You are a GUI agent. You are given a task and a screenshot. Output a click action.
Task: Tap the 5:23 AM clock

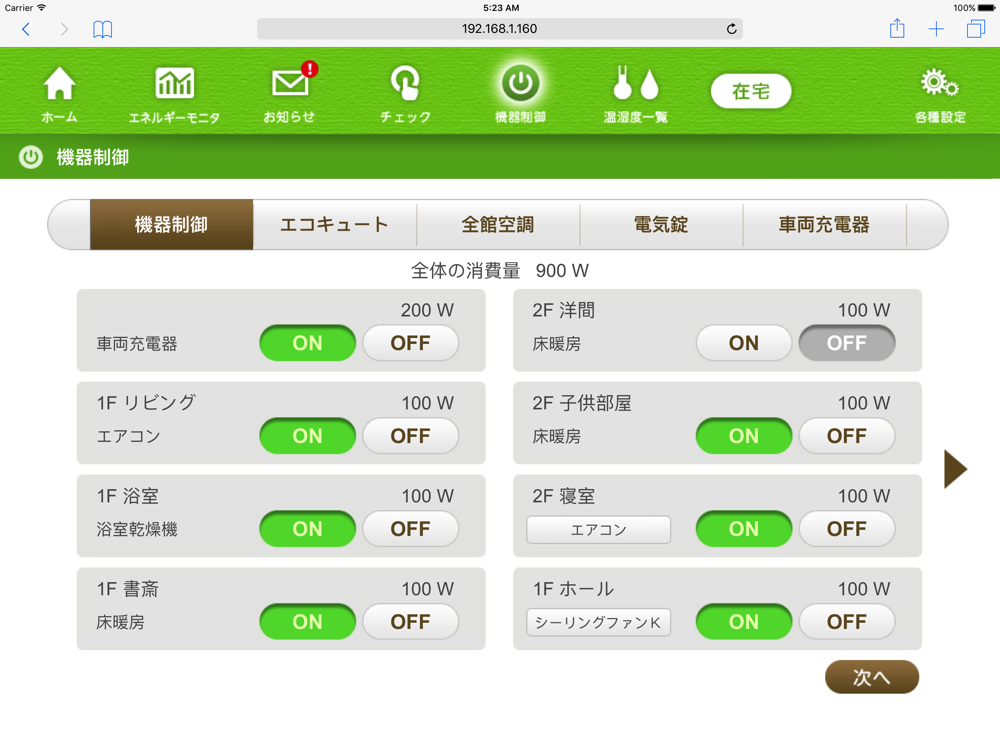pyautogui.click(x=501, y=8)
